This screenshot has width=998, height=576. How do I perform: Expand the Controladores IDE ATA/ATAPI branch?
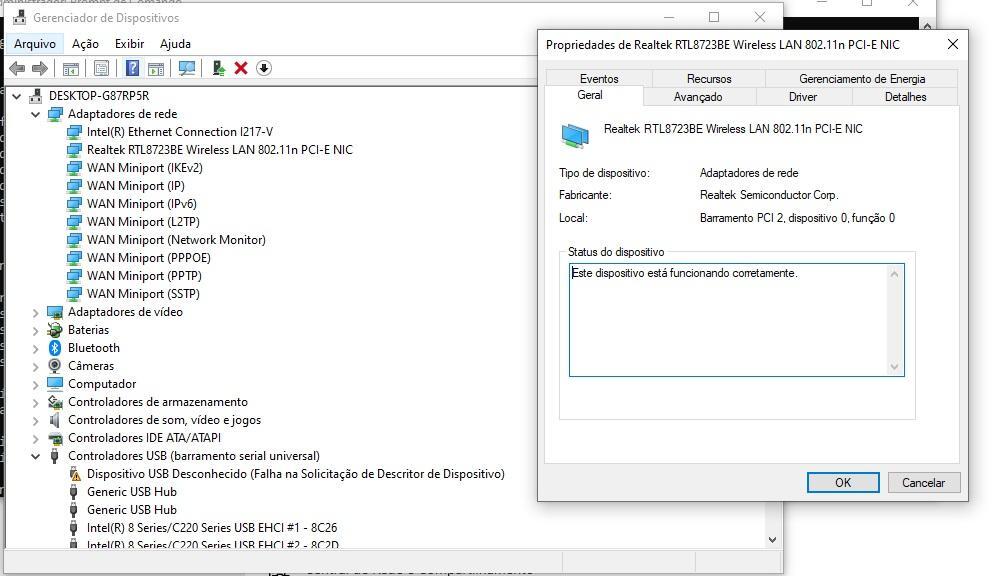click(x=36, y=439)
